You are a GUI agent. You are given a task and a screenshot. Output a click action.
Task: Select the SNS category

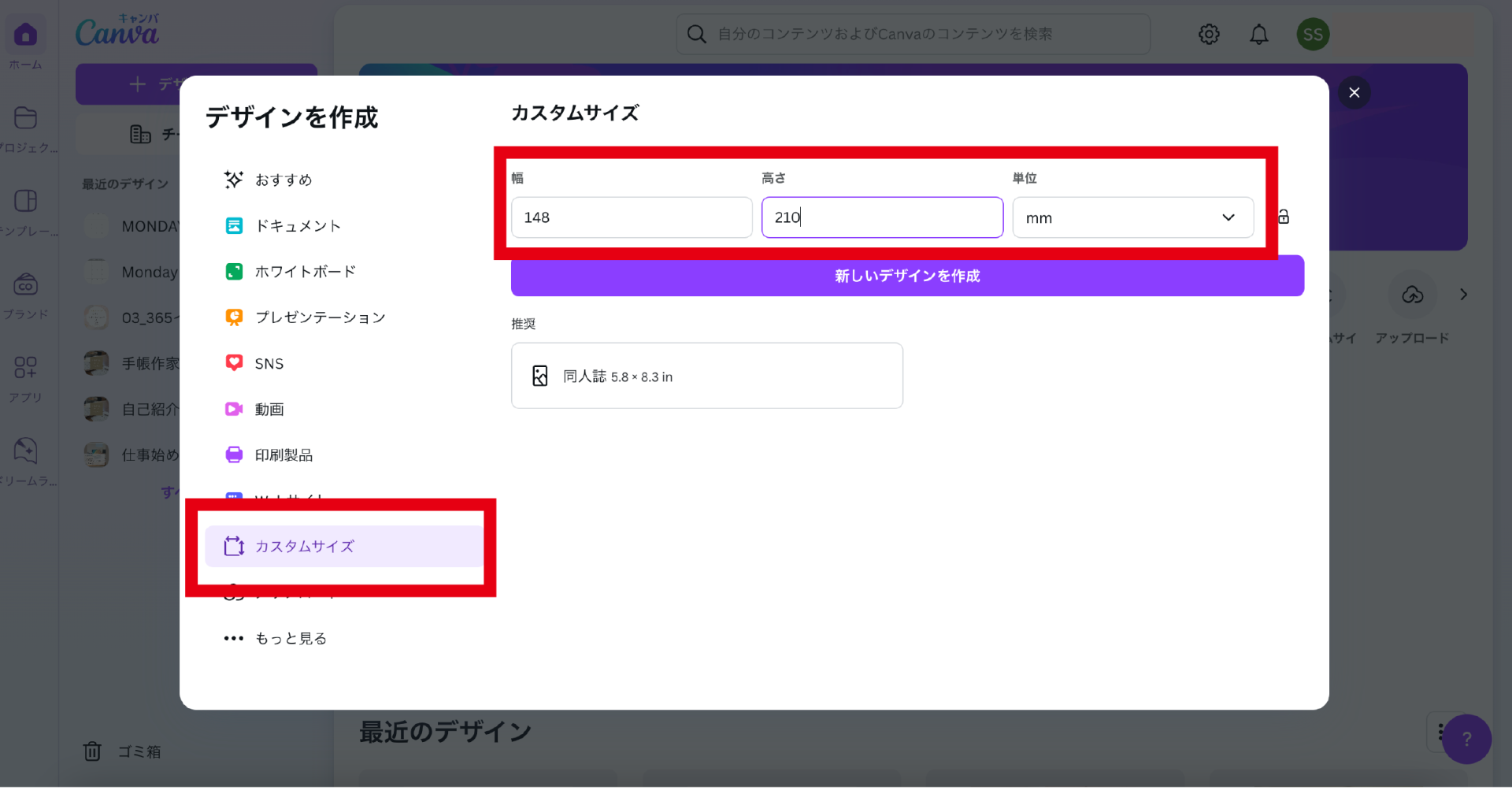[x=269, y=364]
